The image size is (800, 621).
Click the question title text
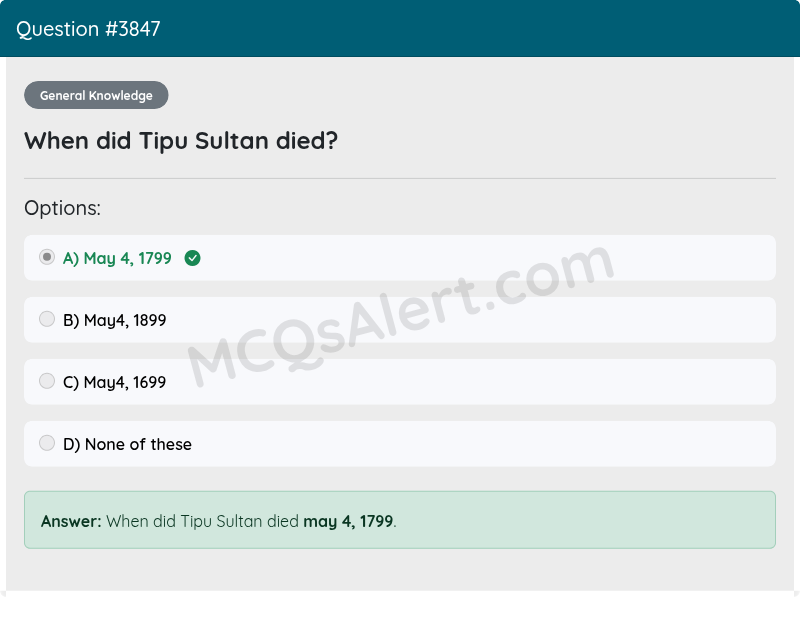click(180, 141)
